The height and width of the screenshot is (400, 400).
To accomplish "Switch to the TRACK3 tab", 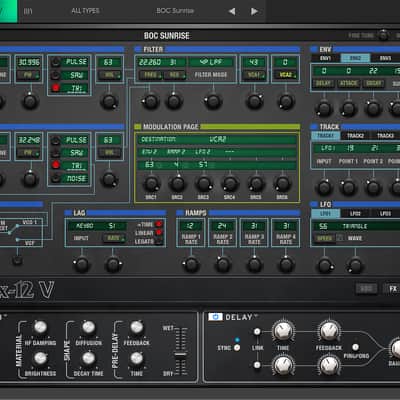I will [385, 136].
